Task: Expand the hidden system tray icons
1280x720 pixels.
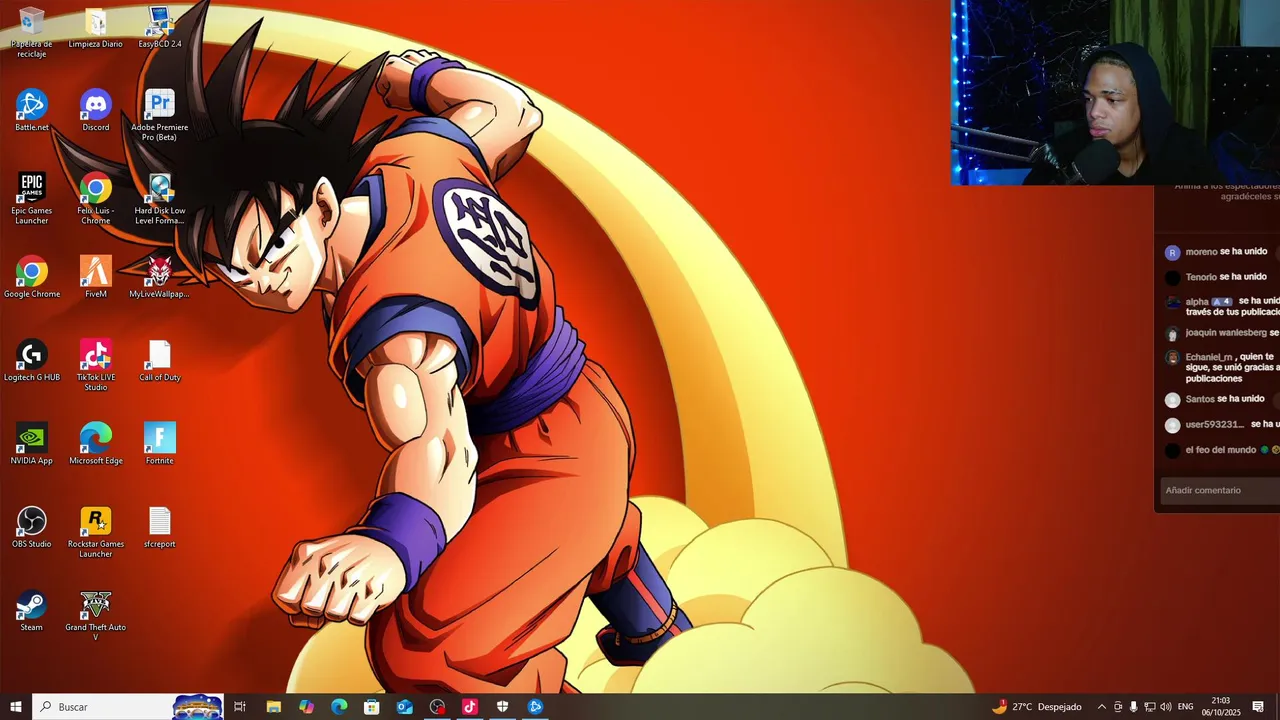Action: click(1102, 707)
